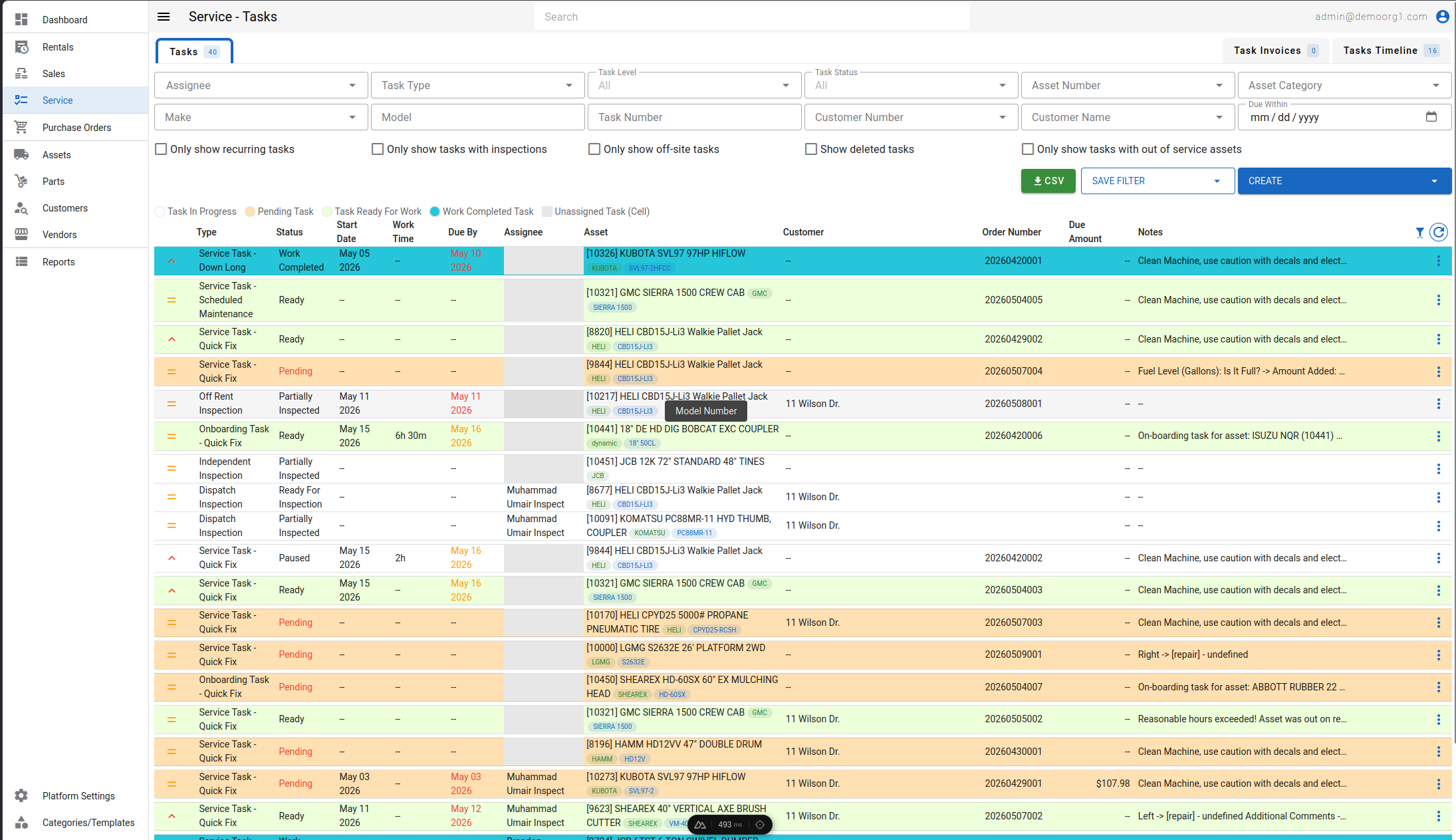Click the Parts sidebar icon
The image size is (1456, 840).
point(21,182)
